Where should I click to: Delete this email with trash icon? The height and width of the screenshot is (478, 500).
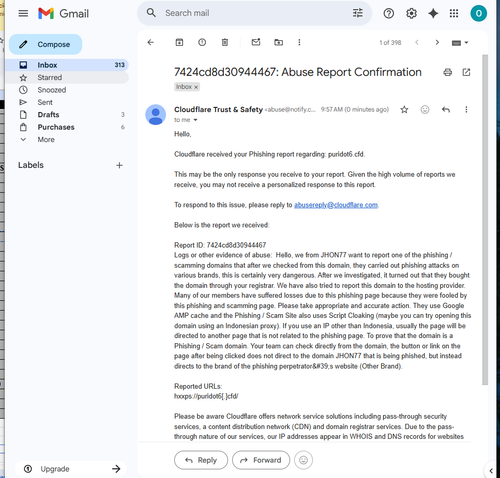pyautogui.click(x=225, y=42)
